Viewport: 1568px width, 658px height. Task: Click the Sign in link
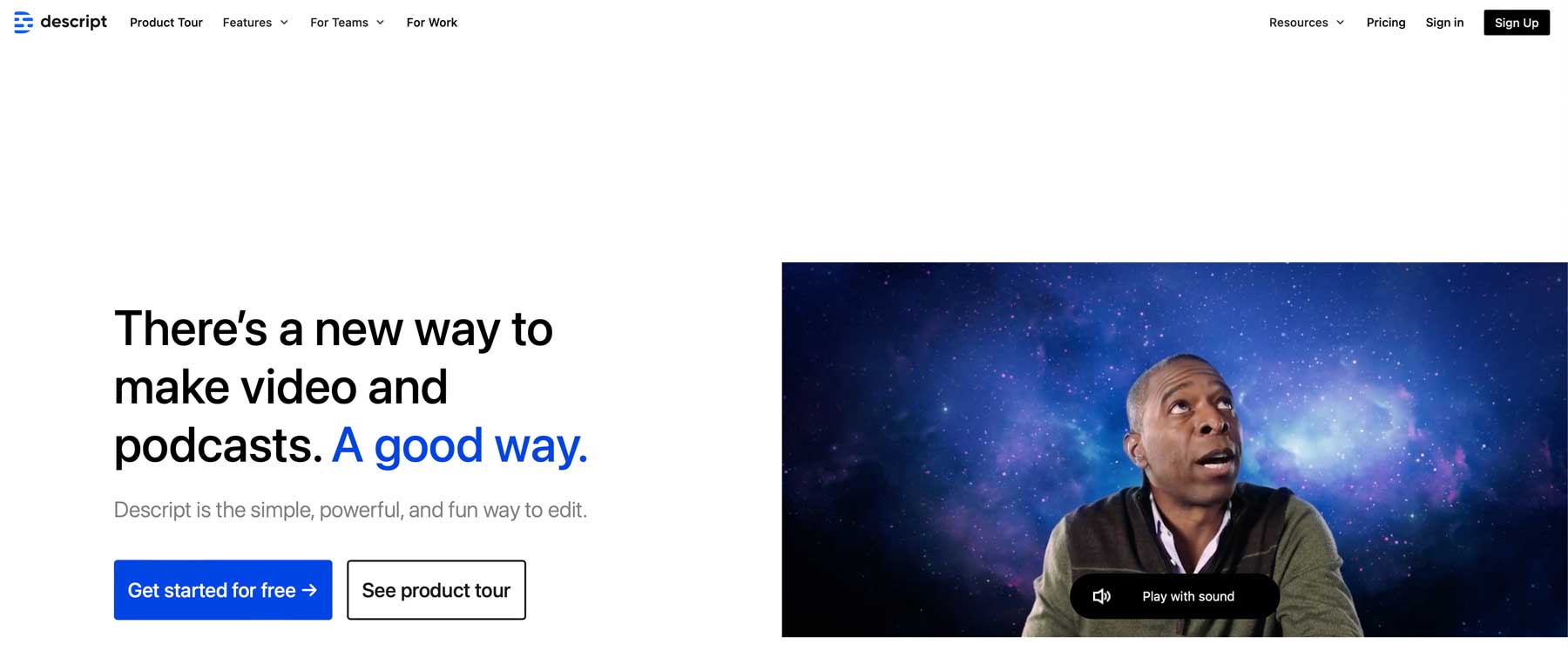click(1444, 23)
